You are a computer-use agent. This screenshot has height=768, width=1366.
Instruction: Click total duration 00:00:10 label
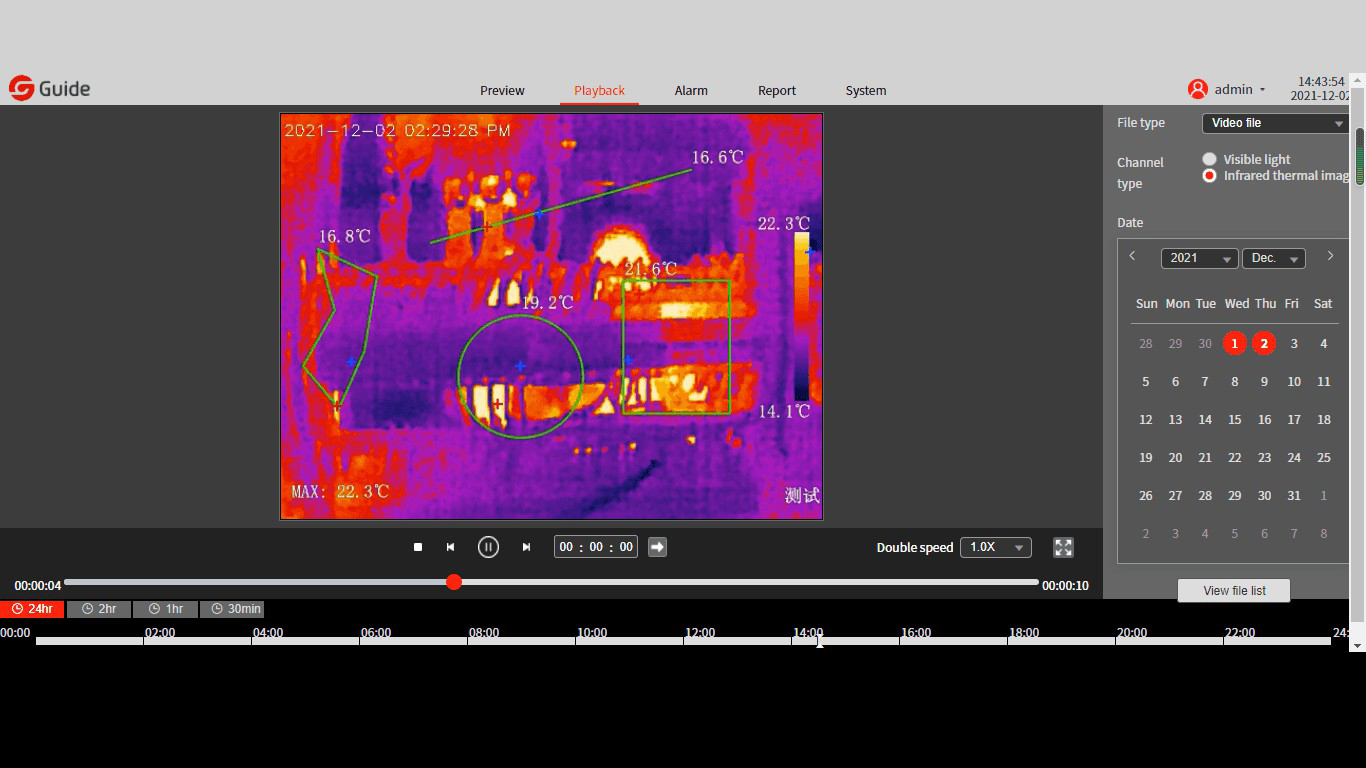[x=1065, y=586]
